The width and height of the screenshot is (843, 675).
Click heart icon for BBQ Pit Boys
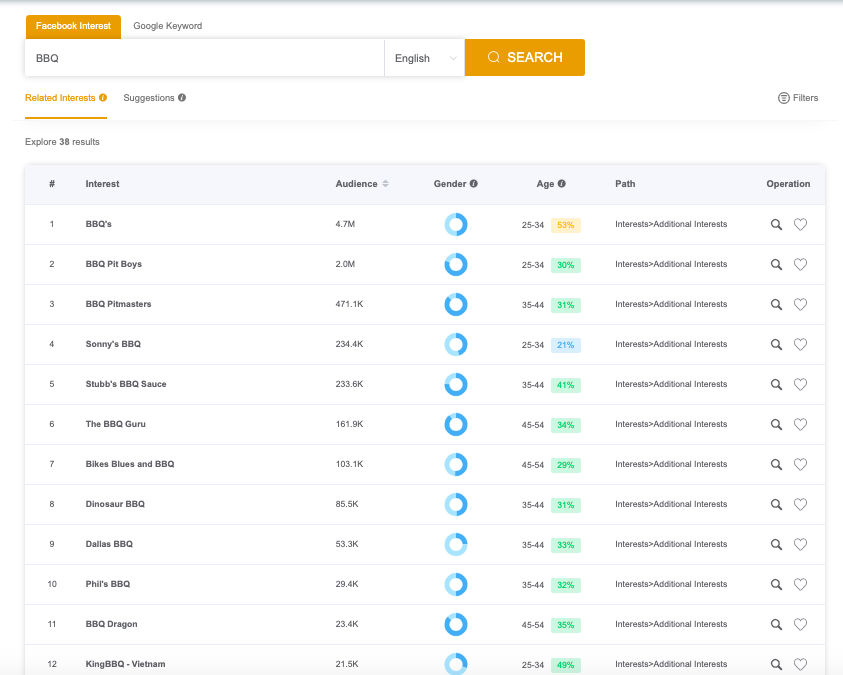801,264
